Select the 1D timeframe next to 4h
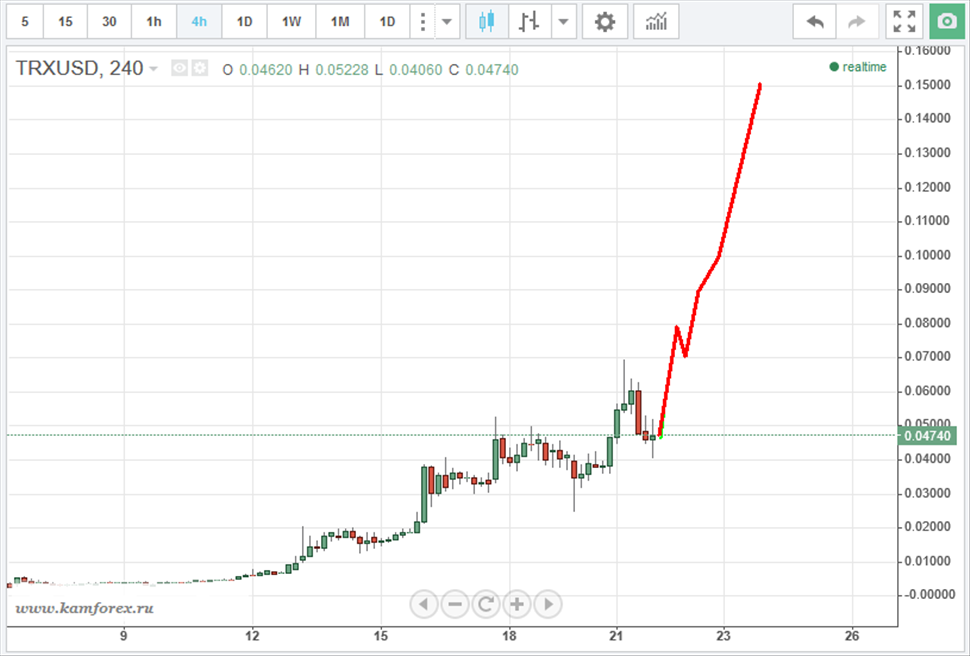This screenshot has width=970, height=656. [244, 22]
